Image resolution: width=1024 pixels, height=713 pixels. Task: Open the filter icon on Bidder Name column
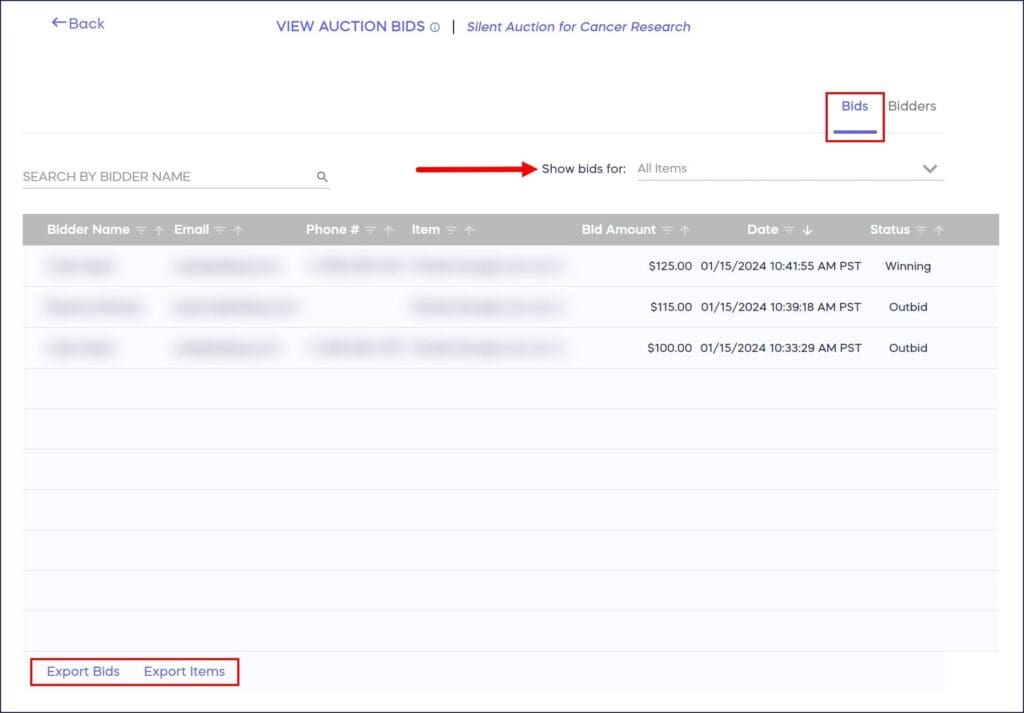(141, 229)
